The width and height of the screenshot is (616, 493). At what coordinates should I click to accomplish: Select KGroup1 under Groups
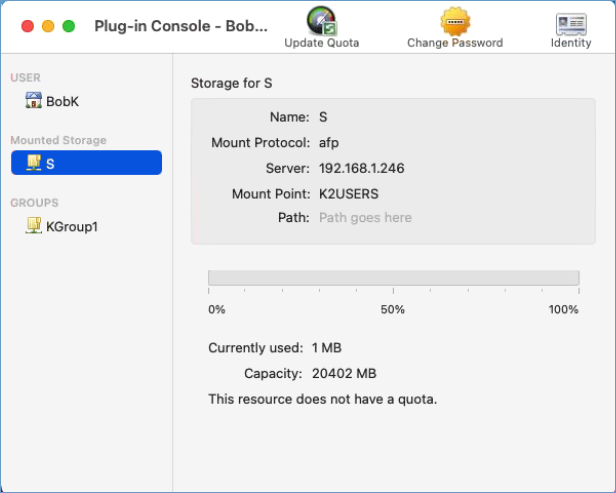[x=71, y=226]
